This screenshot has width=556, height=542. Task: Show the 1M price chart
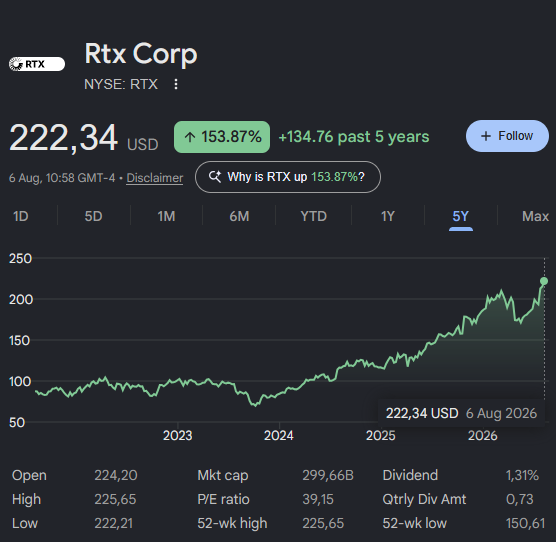click(x=166, y=216)
